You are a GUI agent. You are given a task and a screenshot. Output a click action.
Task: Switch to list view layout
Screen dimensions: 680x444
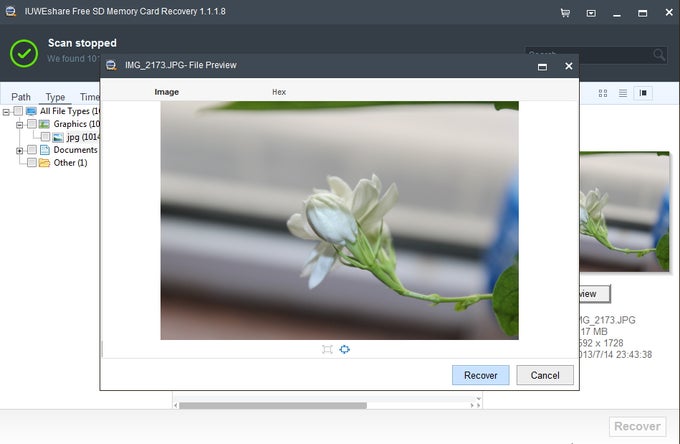click(623, 93)
